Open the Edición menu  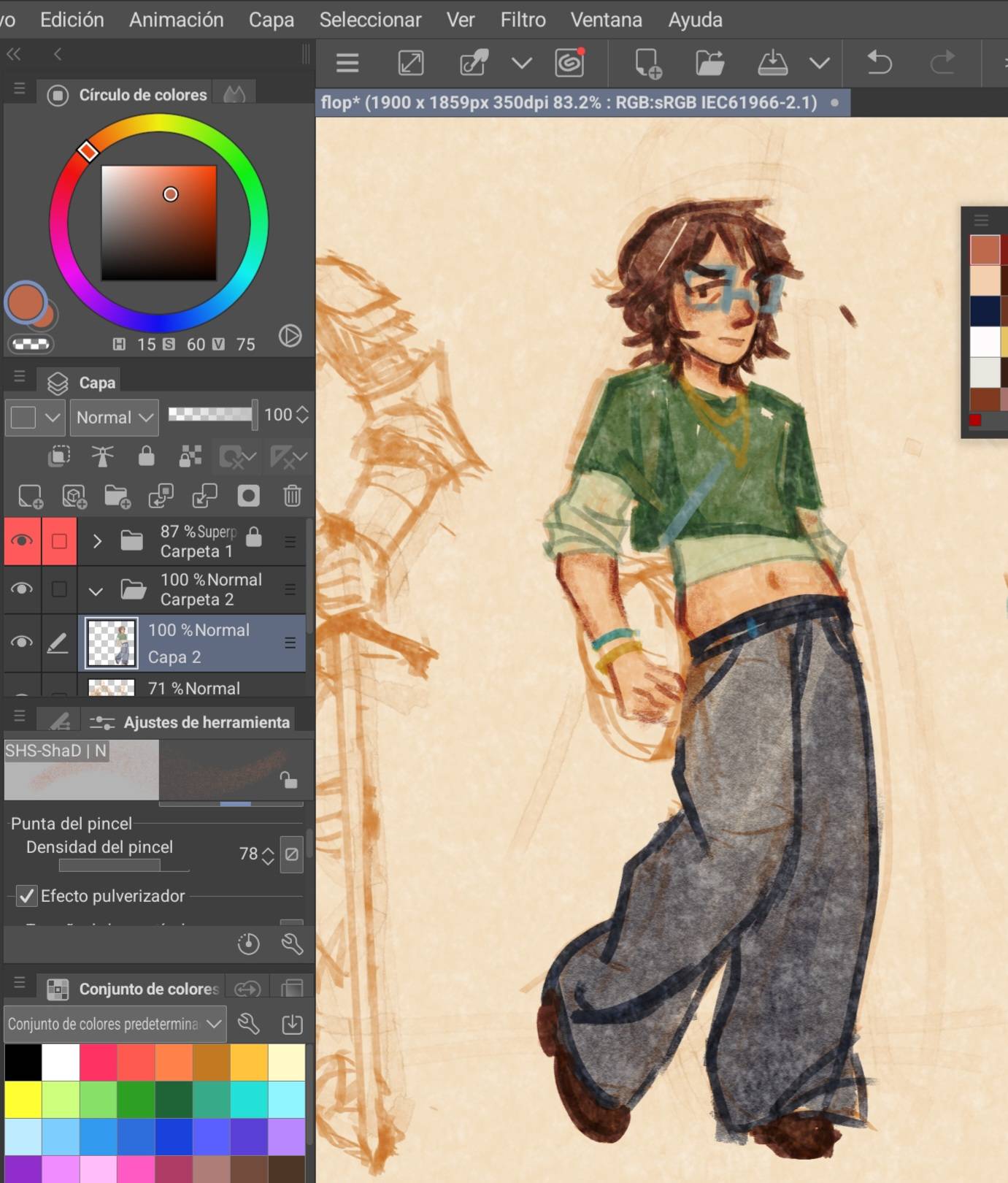(x=72, y=20)
